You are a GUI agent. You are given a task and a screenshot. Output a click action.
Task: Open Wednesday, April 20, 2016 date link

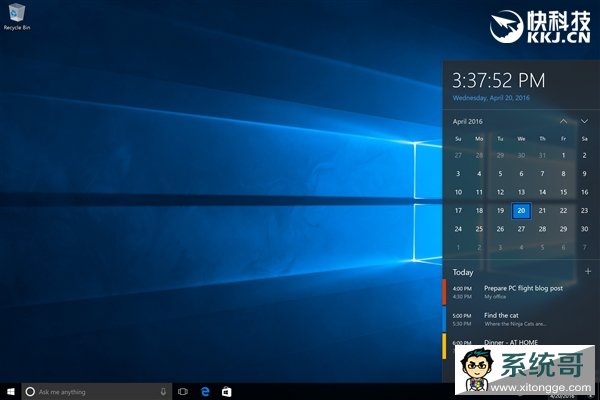click(x=491, y=98)
